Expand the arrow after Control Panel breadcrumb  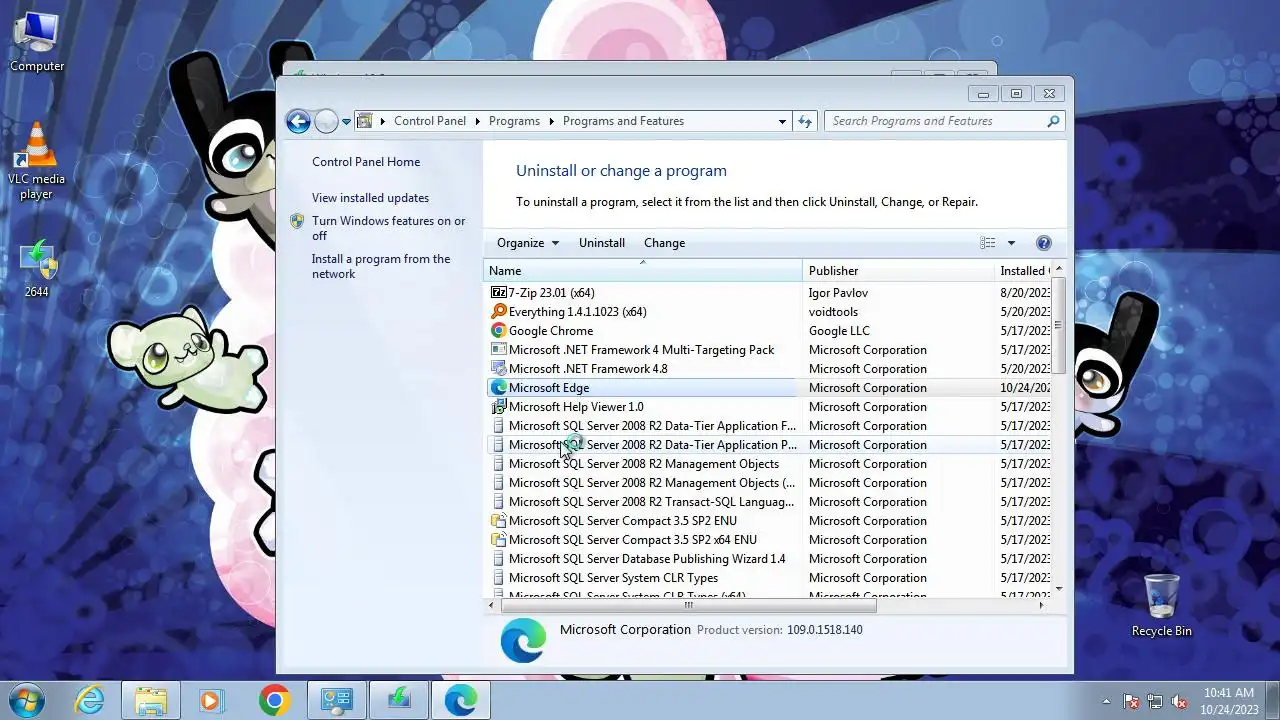coord(477,121)
